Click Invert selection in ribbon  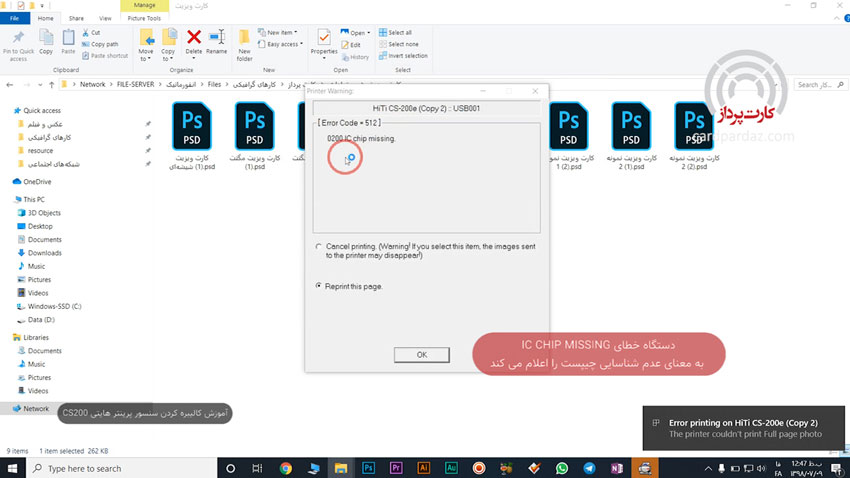[x=403, y=55]
